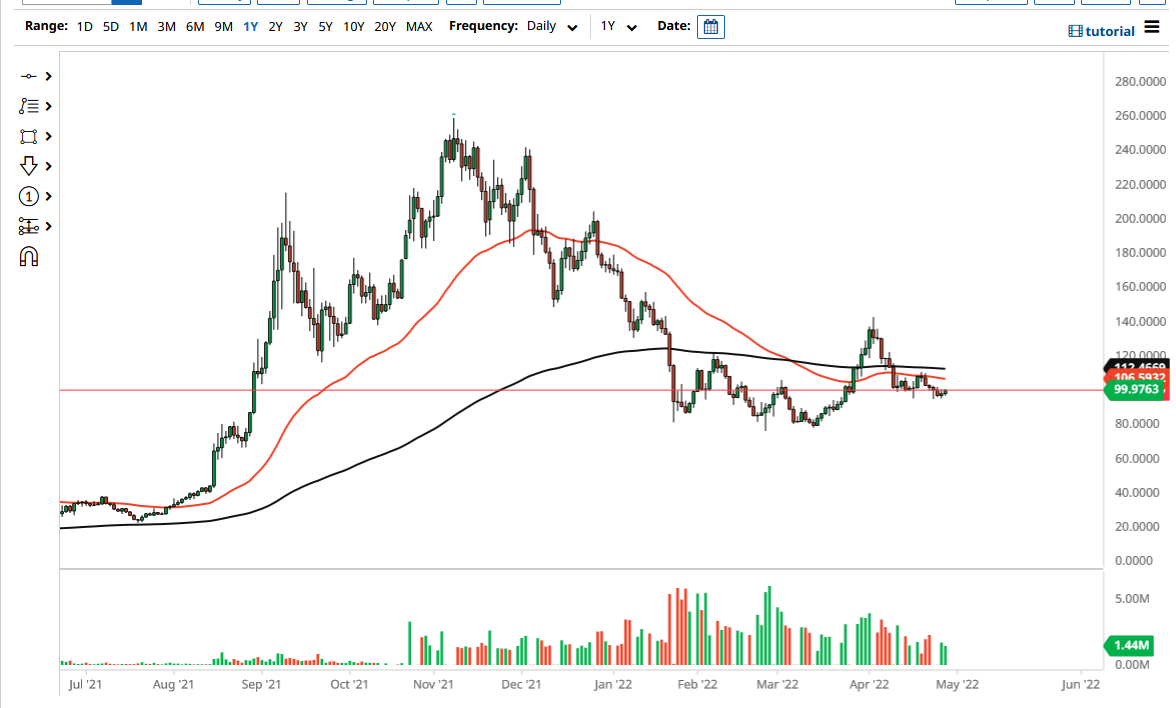1176x708 pixels.
Task: Select the numbered callout tool
Action: pos(29,196)
